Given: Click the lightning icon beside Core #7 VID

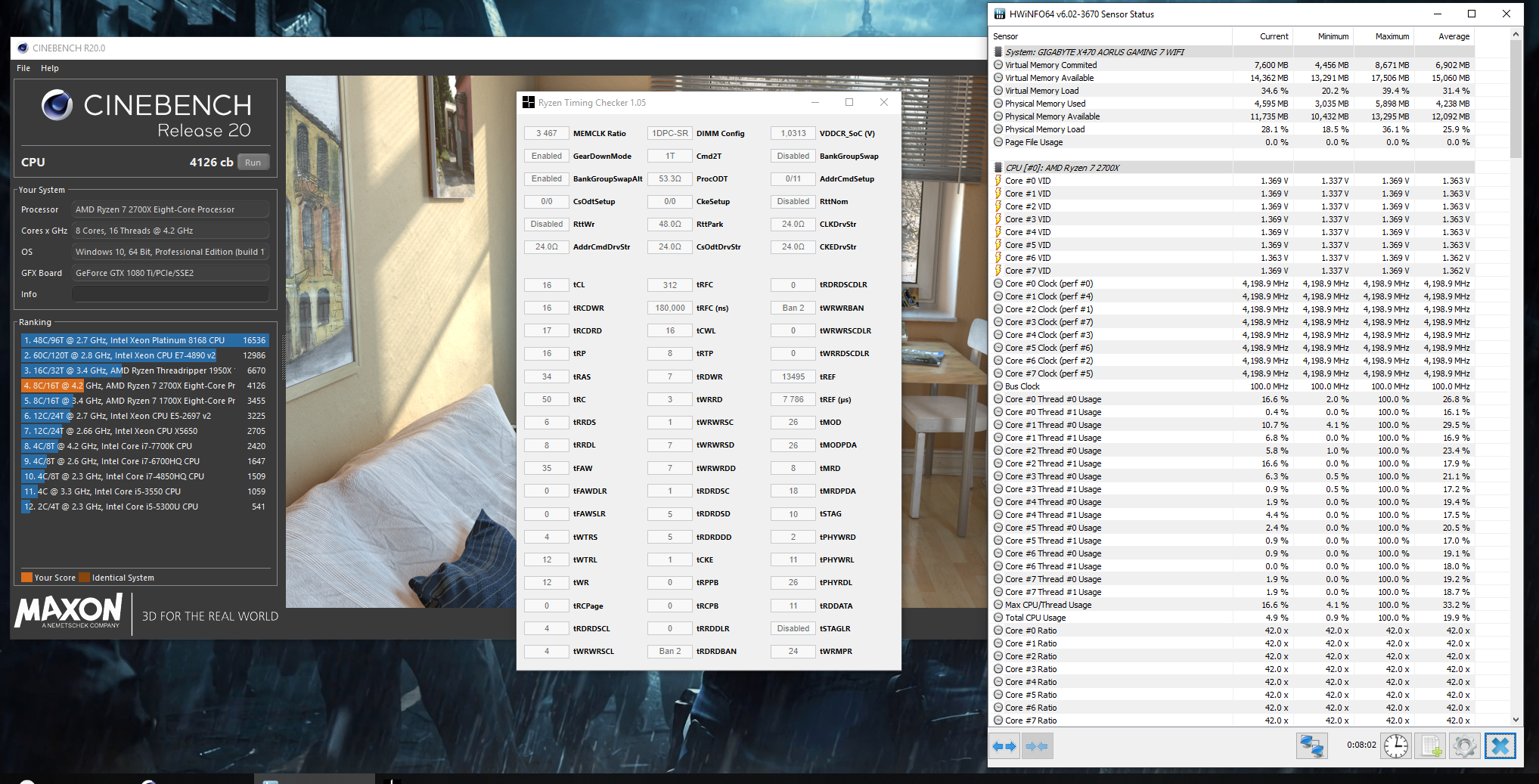Looking at the screenshot, I should pyautogui.click(x=998, y=271).
